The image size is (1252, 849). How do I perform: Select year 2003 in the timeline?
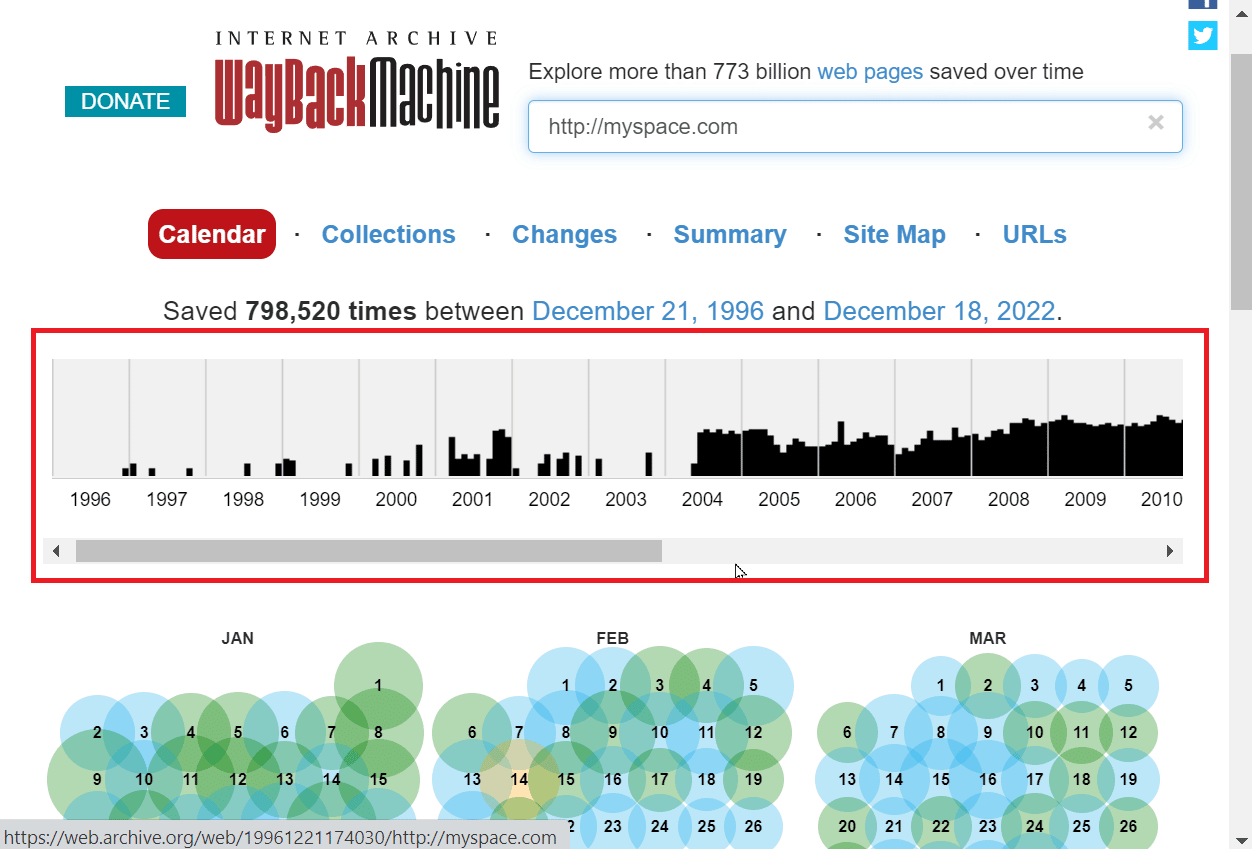[626, 499]
